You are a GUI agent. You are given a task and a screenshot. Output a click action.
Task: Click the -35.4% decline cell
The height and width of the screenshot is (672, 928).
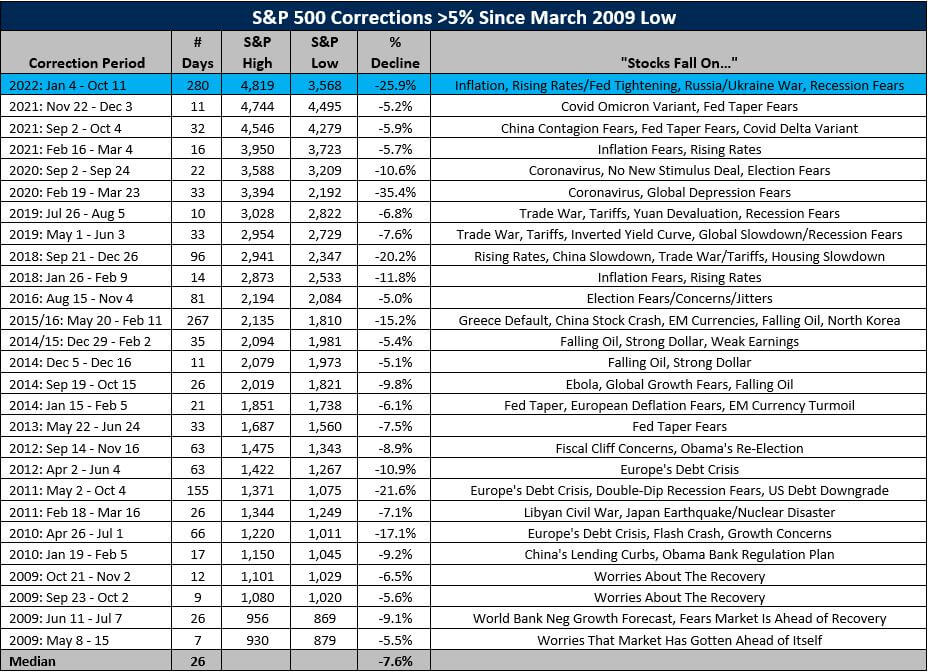tap(395, 192)
